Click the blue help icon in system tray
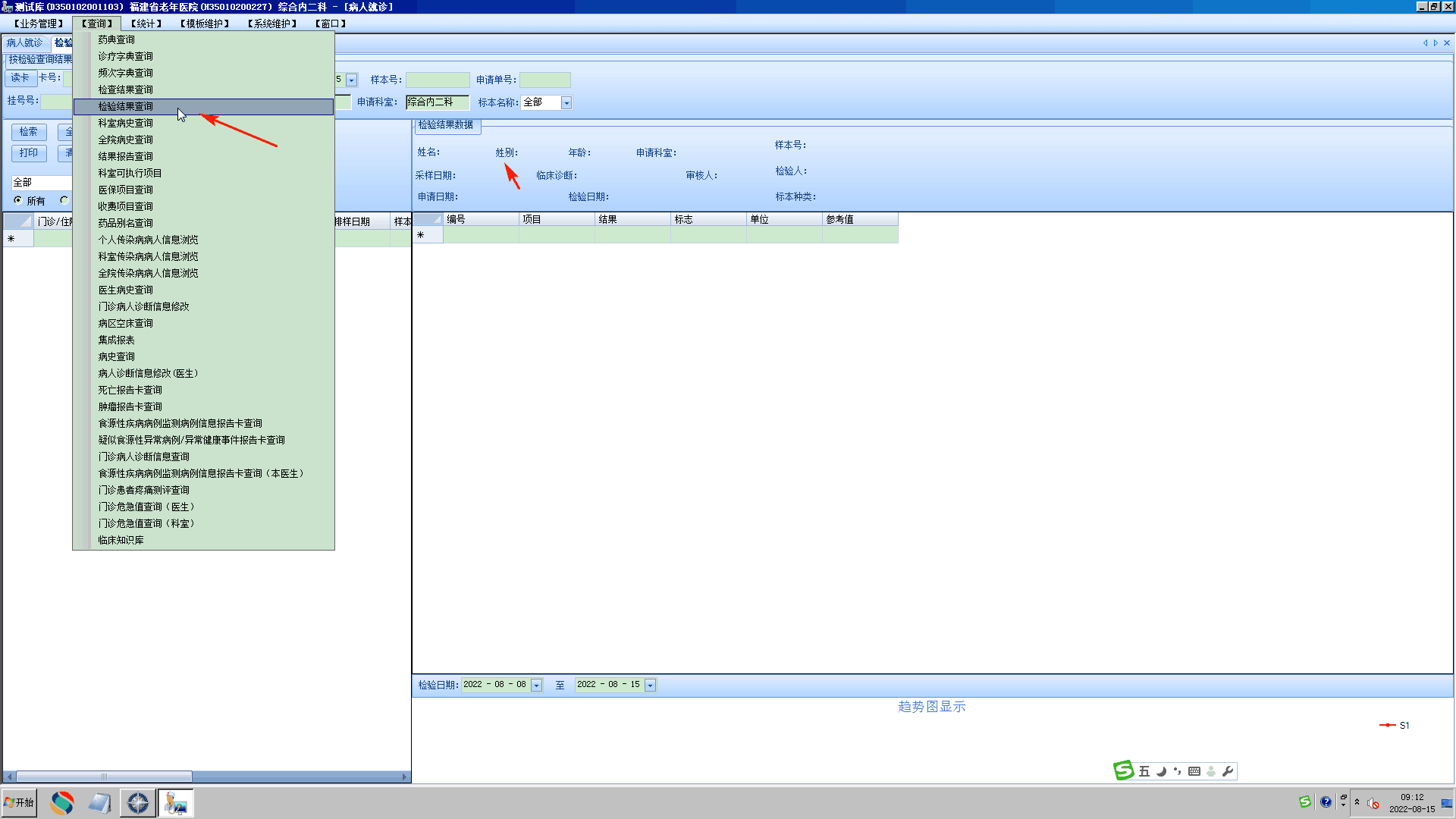This screenshot has width=1456, height=819. [x=1326, y=802]
